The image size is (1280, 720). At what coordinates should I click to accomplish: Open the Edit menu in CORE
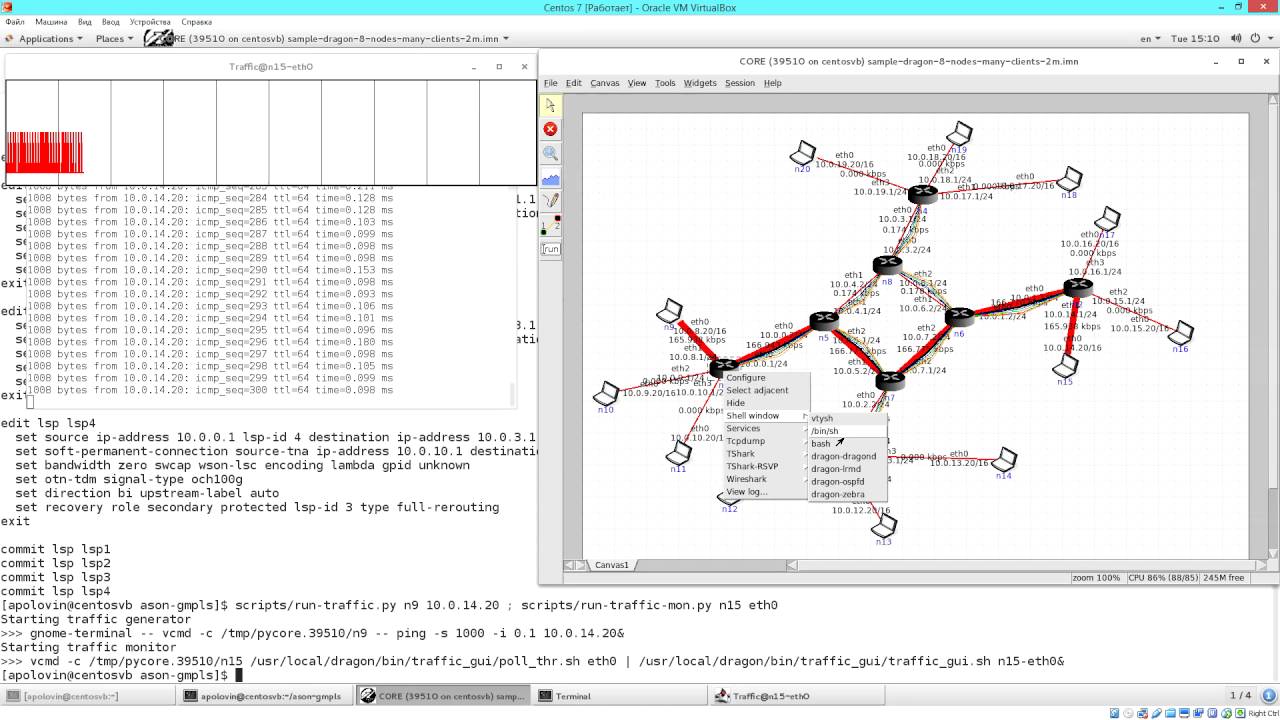(573, 83)
